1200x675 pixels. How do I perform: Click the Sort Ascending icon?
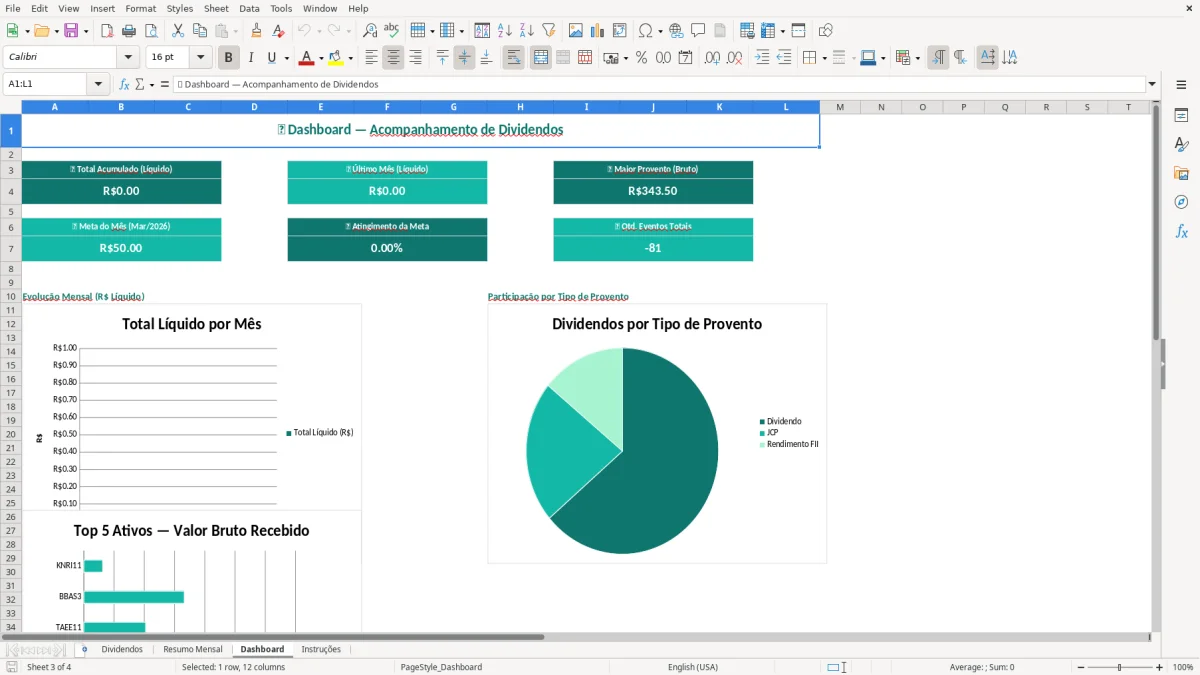(504, 31)
